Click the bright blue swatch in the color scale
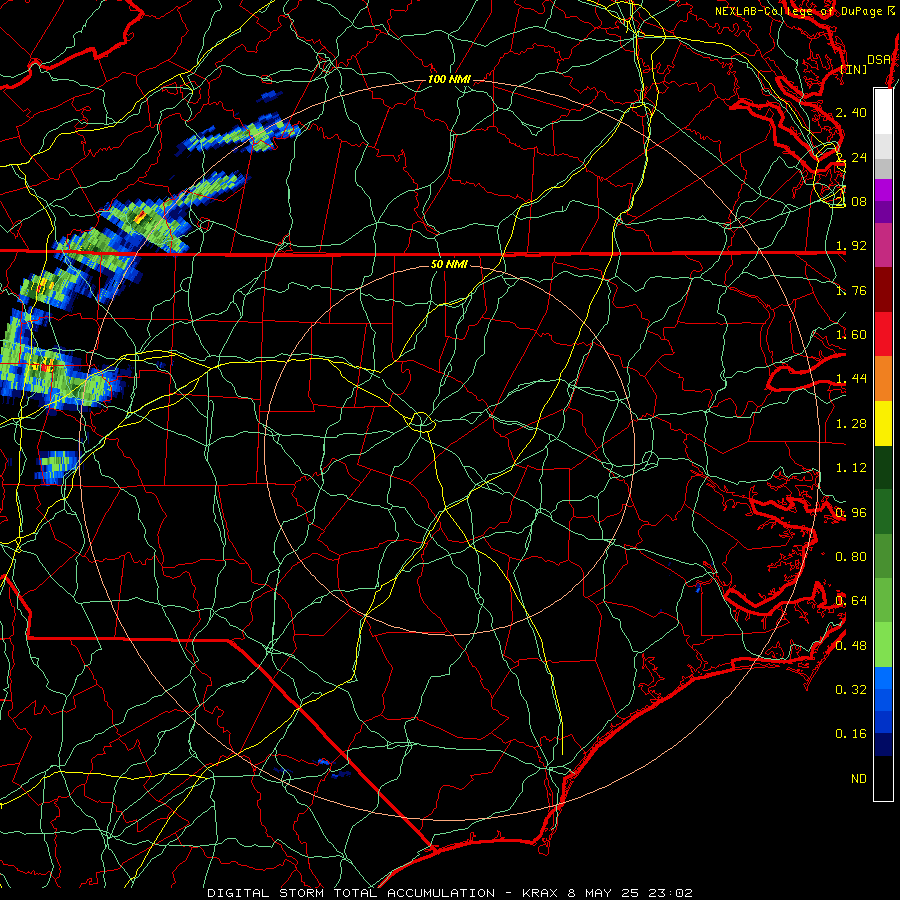This screenshot has width=900, height=900. [883, 678]
